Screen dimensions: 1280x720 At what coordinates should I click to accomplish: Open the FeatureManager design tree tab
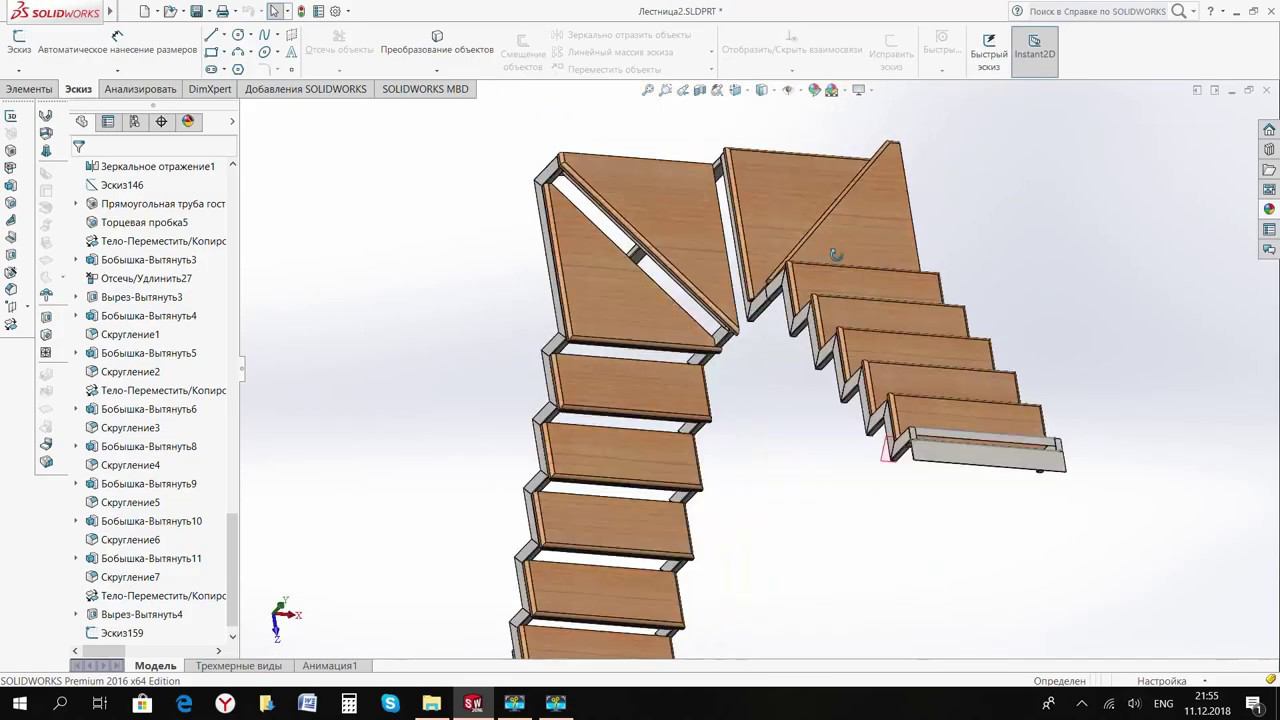click(x=82, y=121)
